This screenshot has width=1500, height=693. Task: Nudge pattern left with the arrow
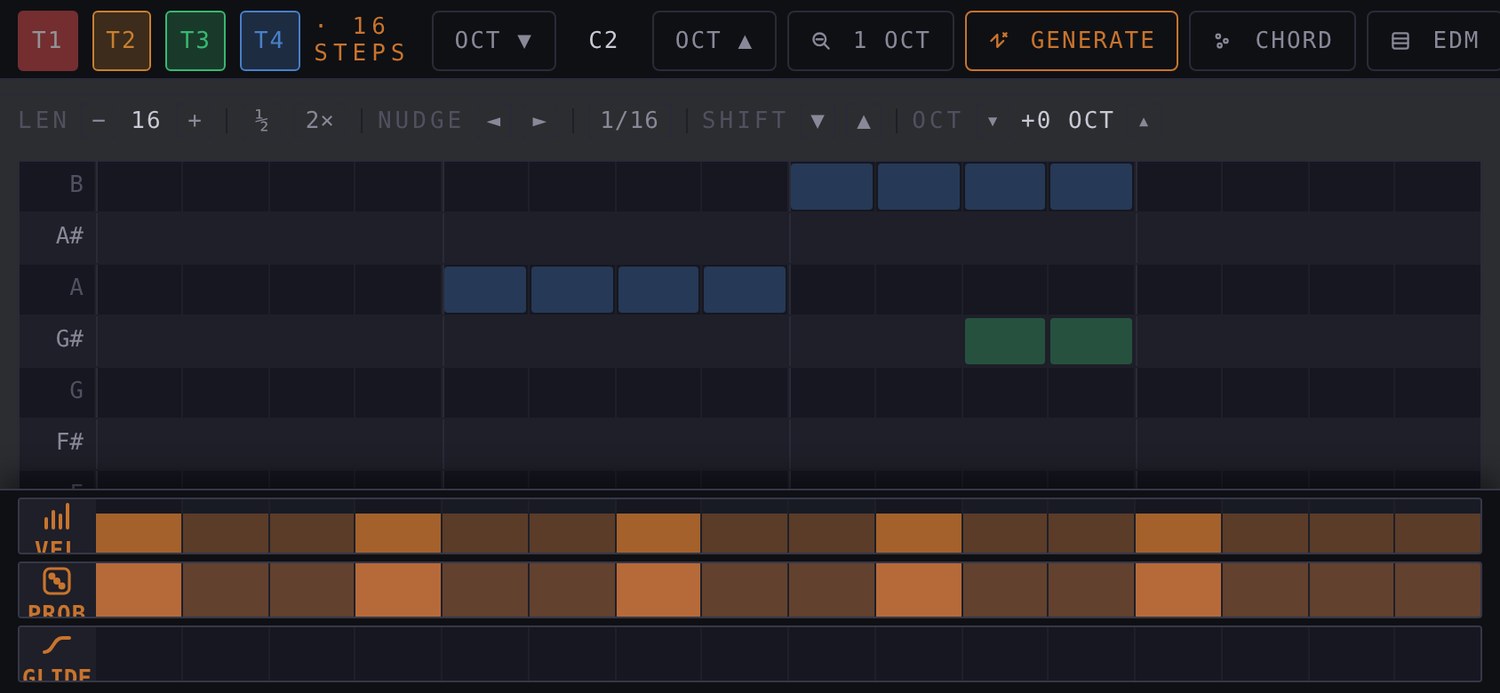494,121
